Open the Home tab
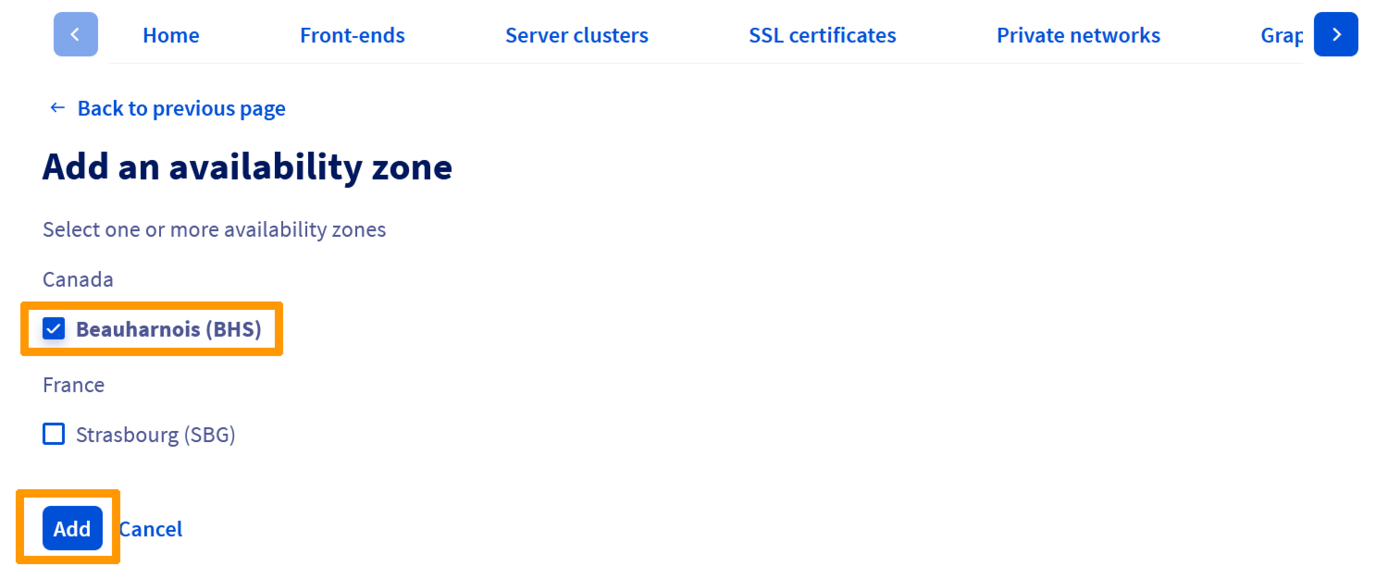 [171, 35]
